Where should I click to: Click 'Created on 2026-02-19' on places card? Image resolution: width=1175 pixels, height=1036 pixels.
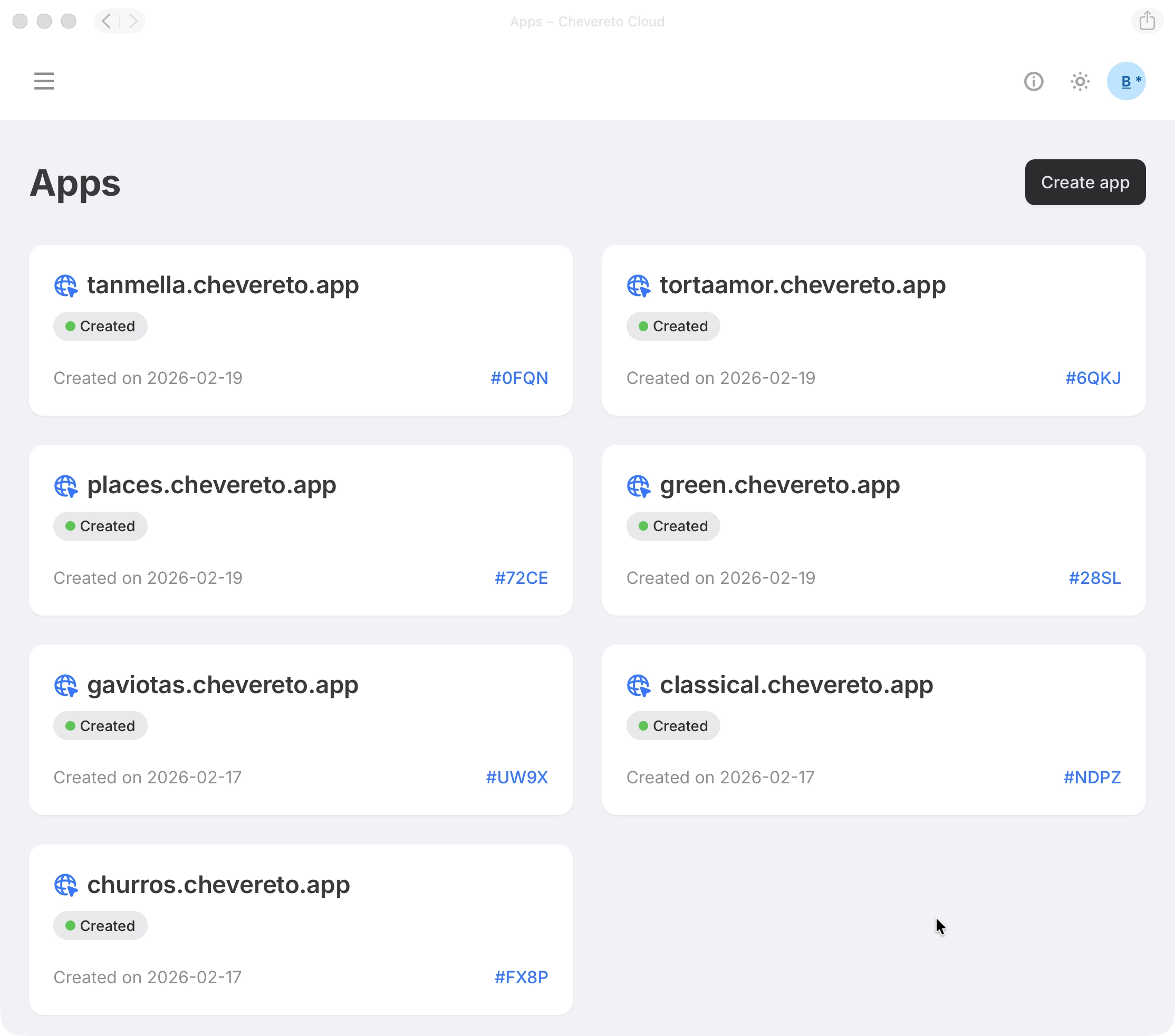click(x=148, y=578)
